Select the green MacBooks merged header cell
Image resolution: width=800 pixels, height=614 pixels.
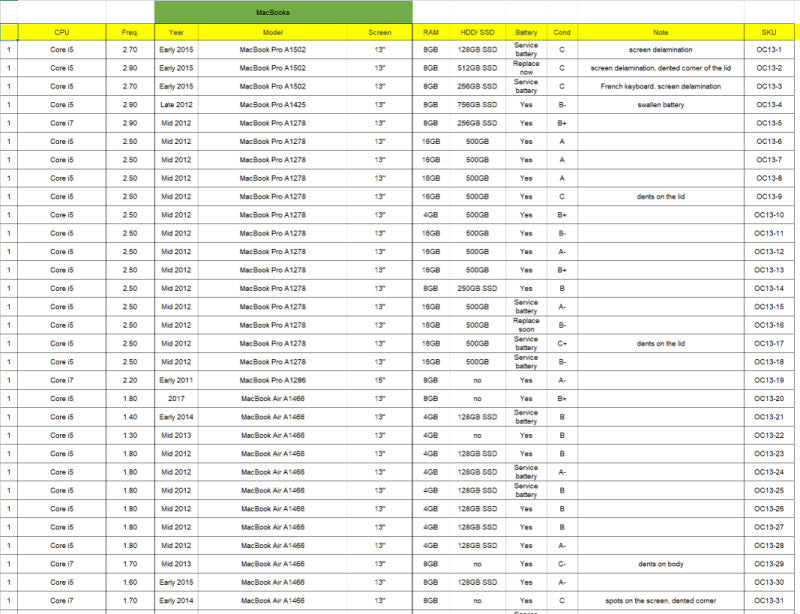[283, 12]
